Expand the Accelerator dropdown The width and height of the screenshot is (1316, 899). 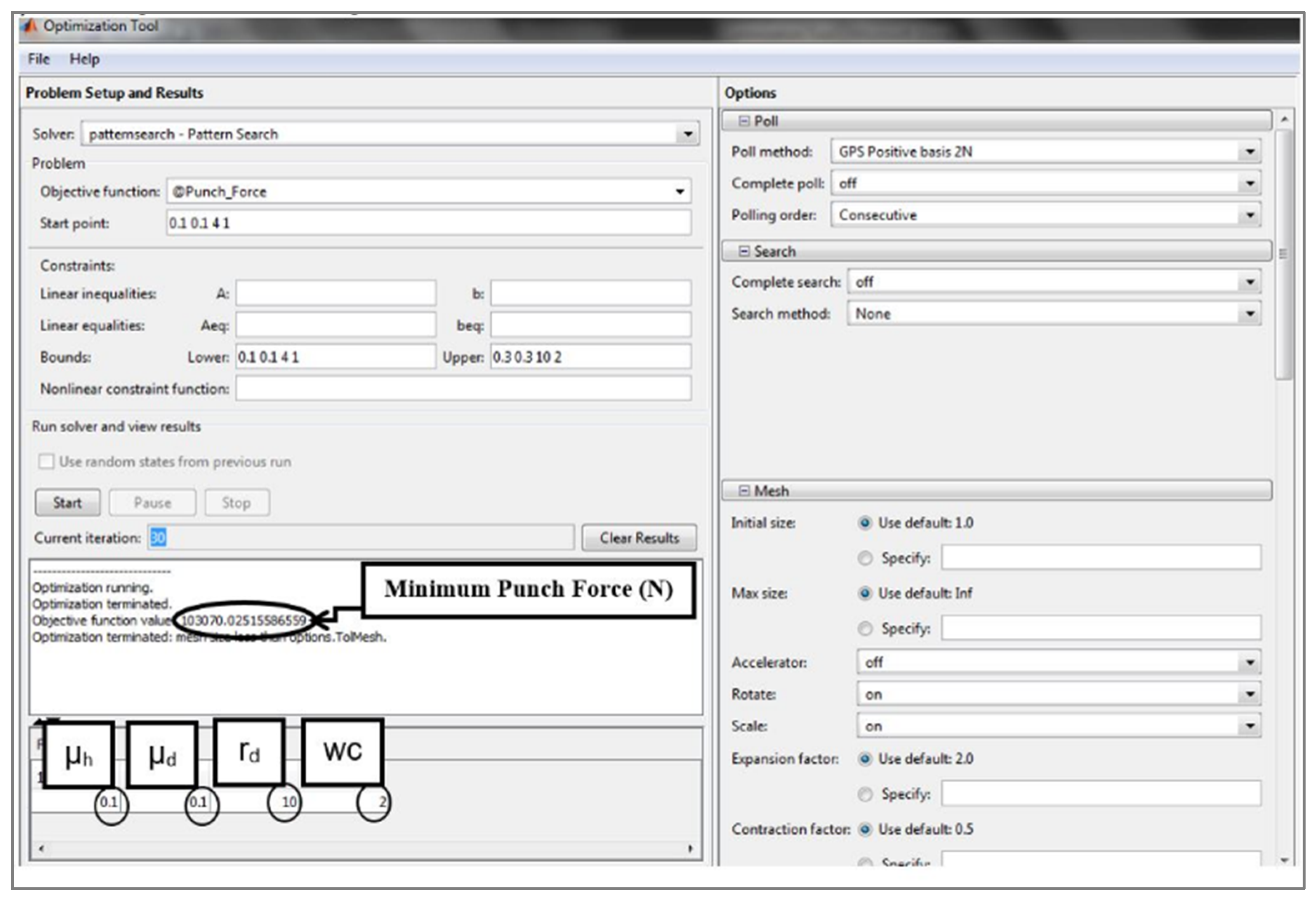[x=1250, y=662]
